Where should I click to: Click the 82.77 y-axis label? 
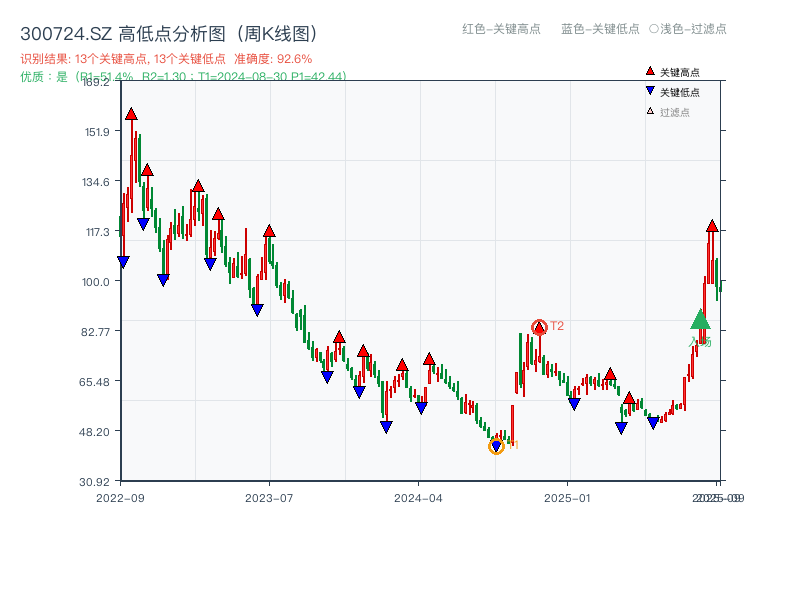coord(95,332)
